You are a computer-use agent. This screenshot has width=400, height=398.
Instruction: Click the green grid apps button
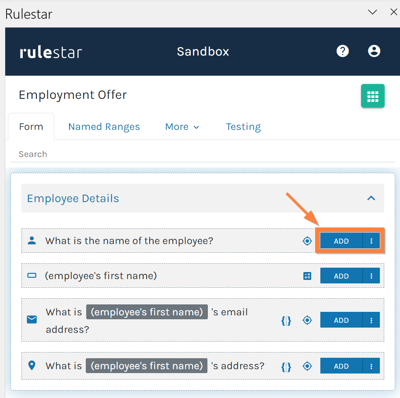tap(373, 96)
